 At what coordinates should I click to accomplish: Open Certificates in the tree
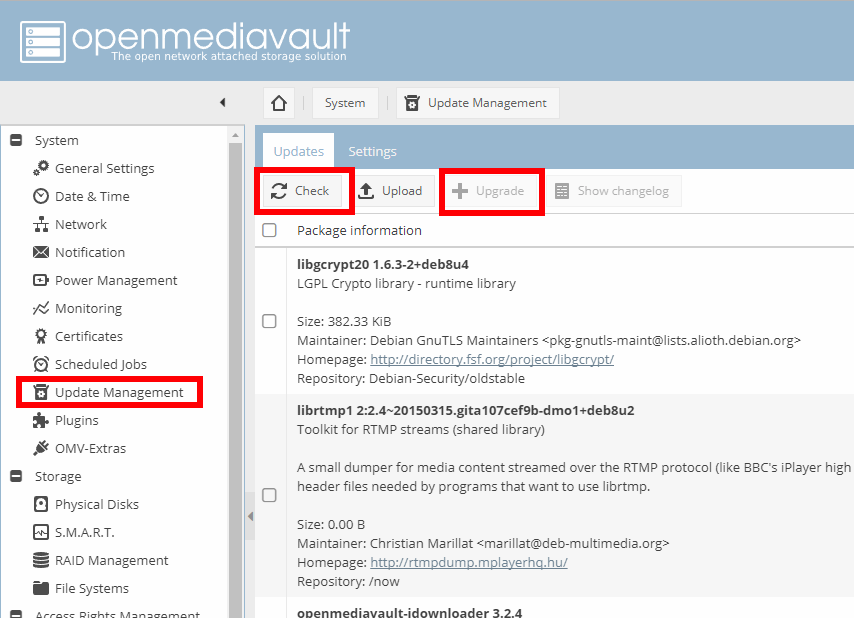pos(89,336)
